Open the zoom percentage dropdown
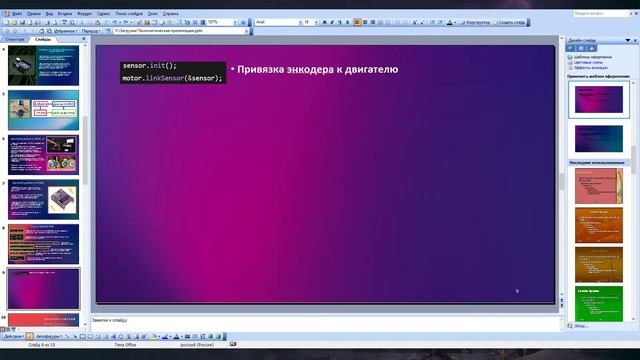This screenshot has width=640, height=360. click(x=235, y=22)
